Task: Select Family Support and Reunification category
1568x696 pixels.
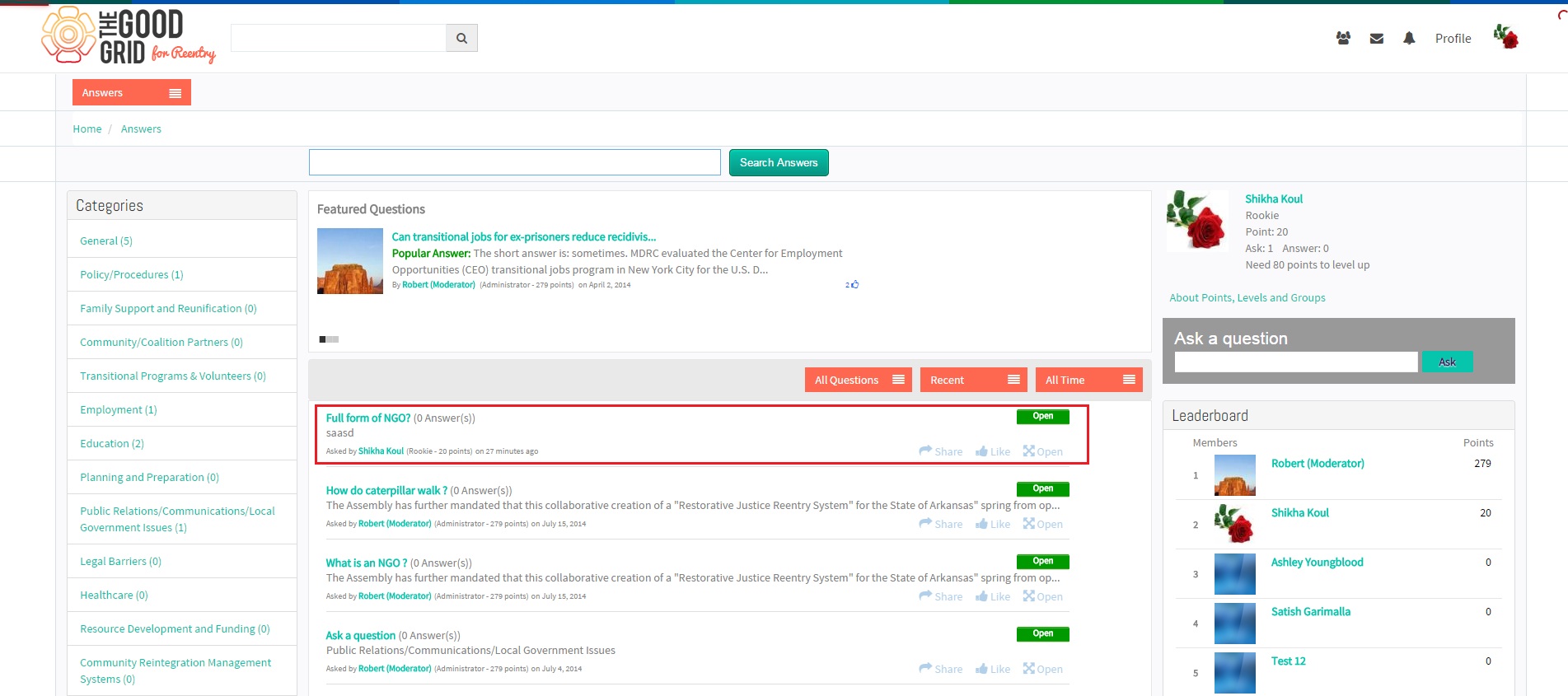Action: 168,309
